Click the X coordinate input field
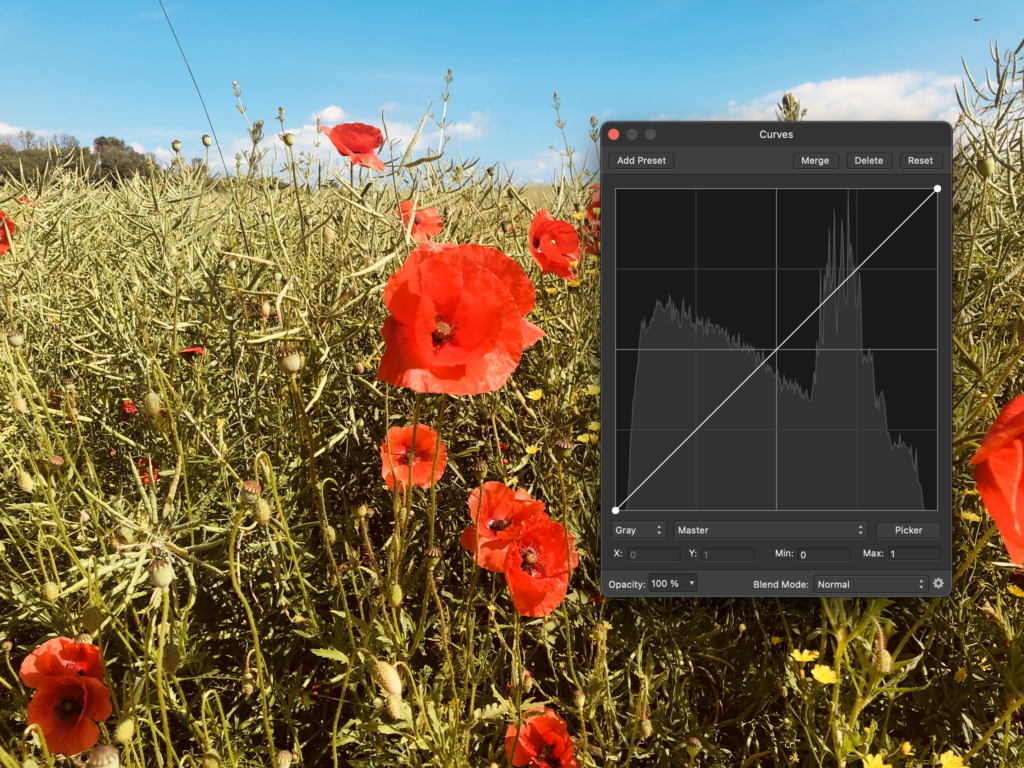 654,554
